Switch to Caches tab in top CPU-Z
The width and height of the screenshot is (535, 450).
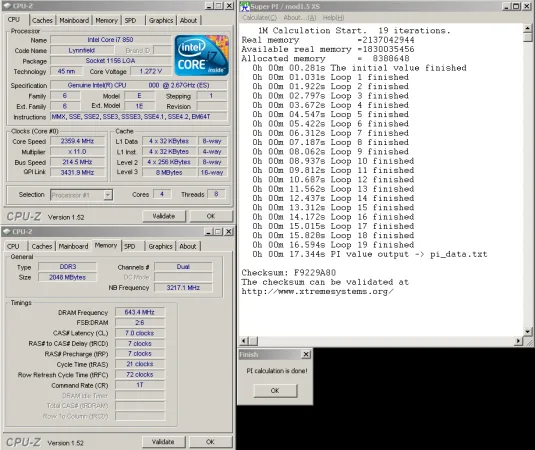[42, 20]
